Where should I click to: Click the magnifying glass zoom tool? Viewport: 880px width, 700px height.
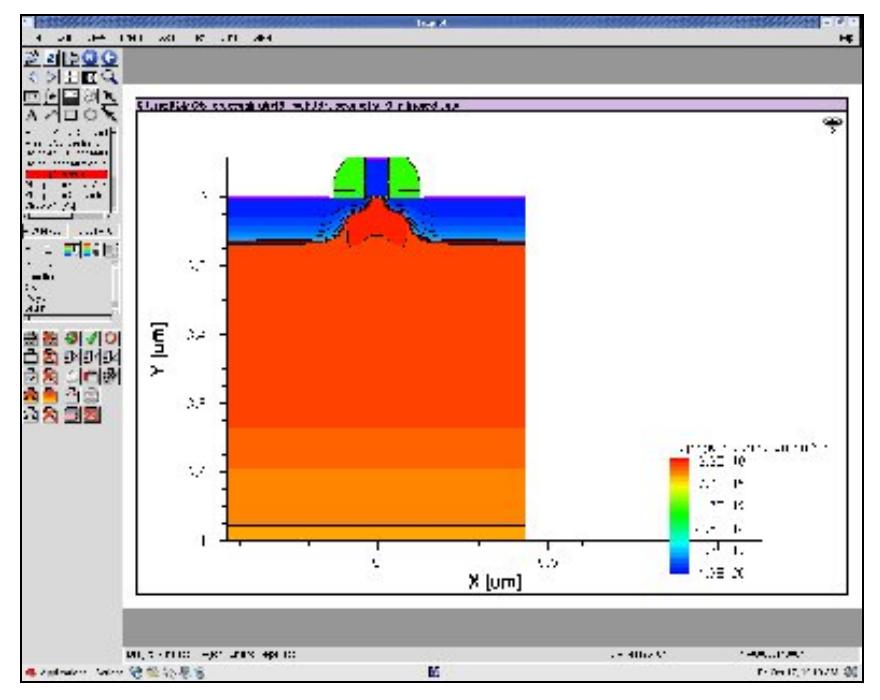point(109,77)
